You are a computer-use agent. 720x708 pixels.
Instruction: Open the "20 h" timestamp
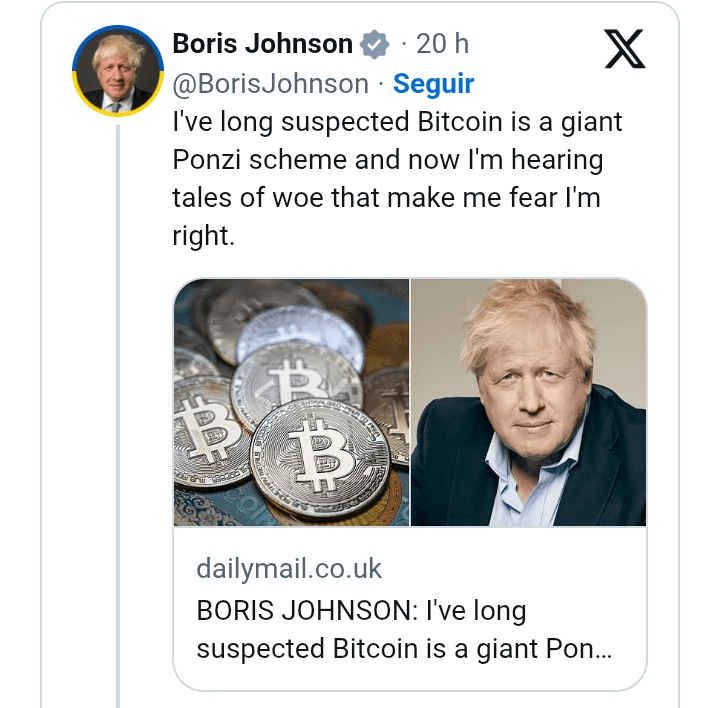[442, 44]
